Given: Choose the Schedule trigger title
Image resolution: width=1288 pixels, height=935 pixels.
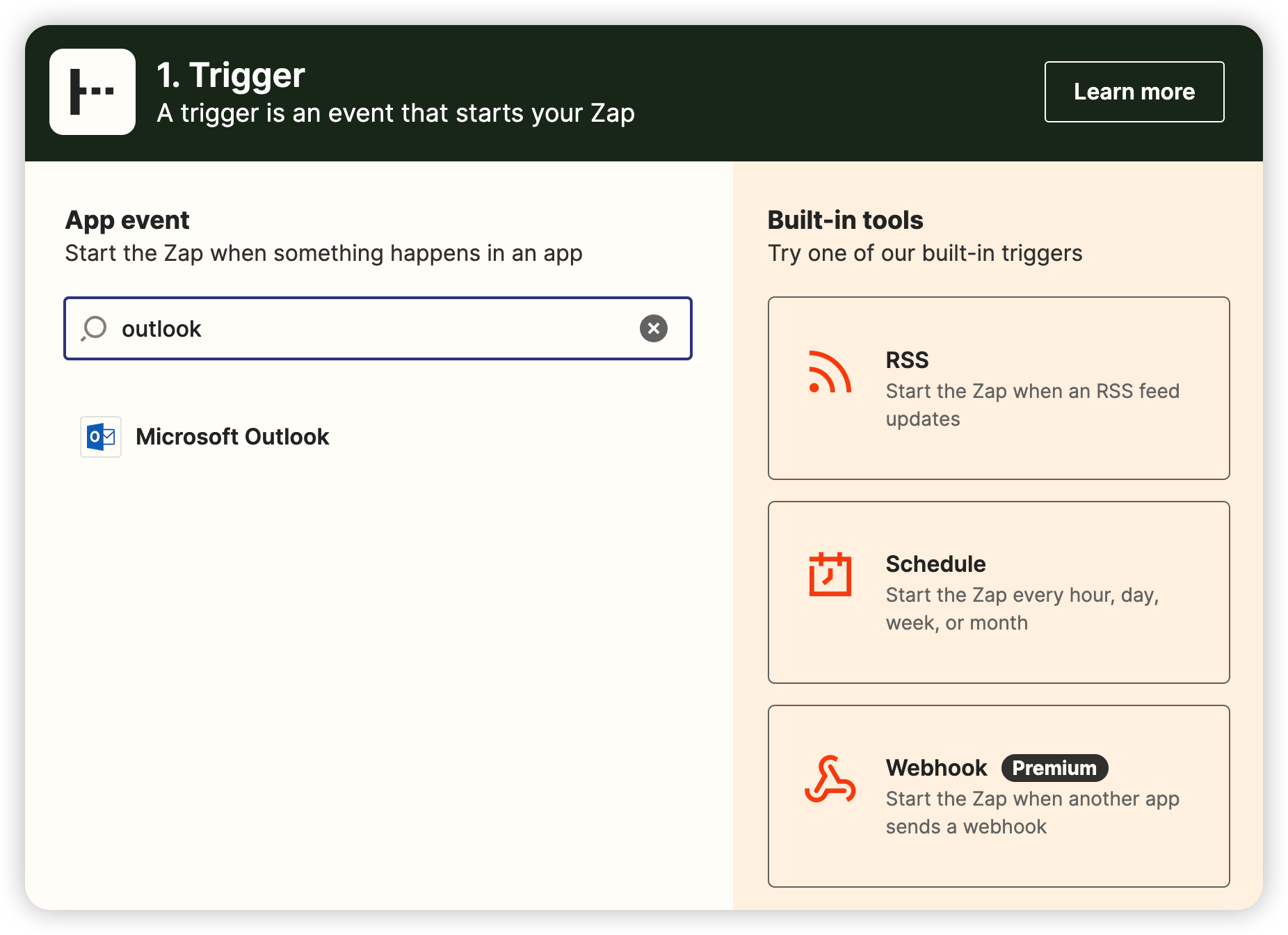Looking at the screenshot, I should [935, 564].
